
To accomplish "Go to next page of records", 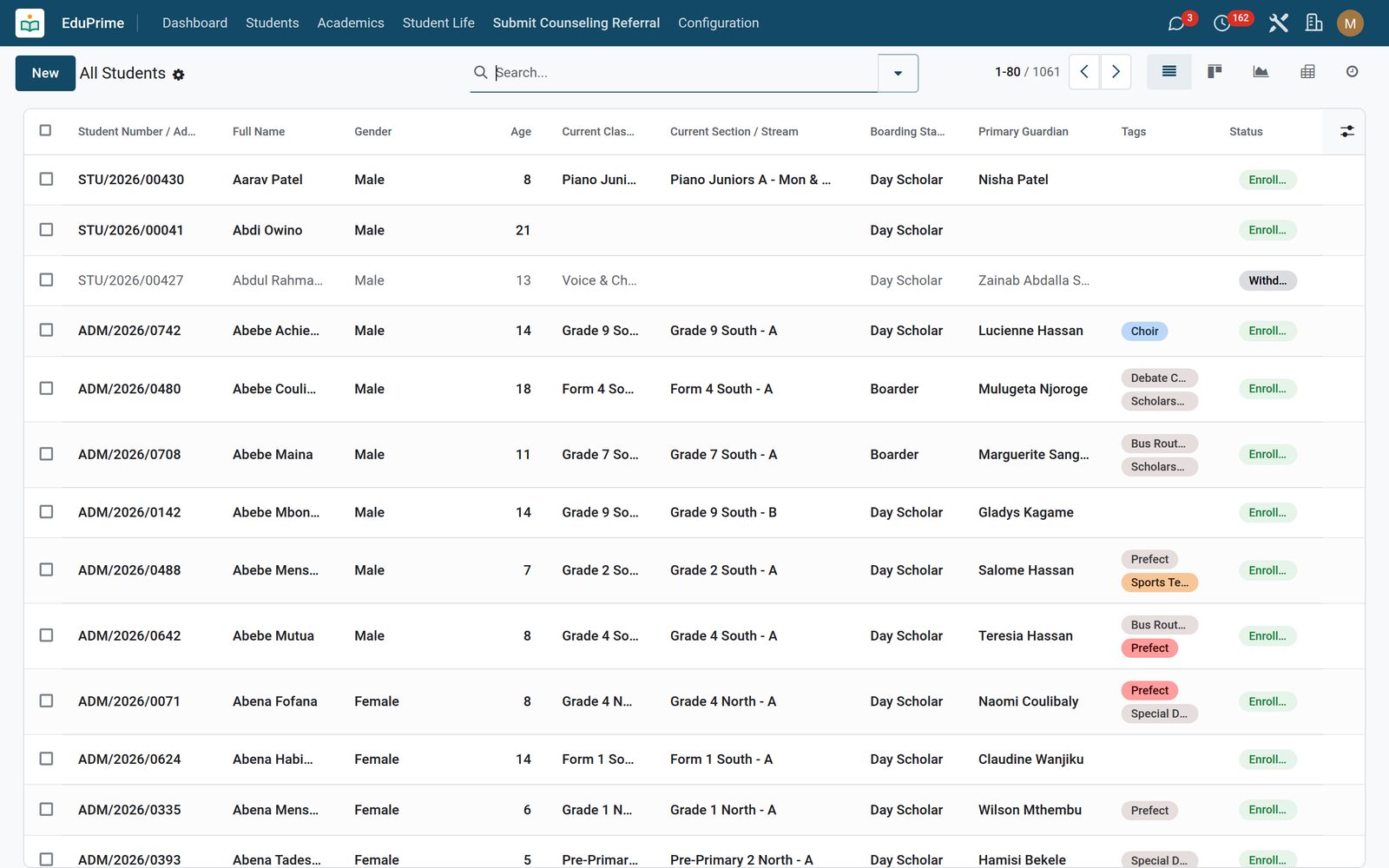I will pos(1116,72).
